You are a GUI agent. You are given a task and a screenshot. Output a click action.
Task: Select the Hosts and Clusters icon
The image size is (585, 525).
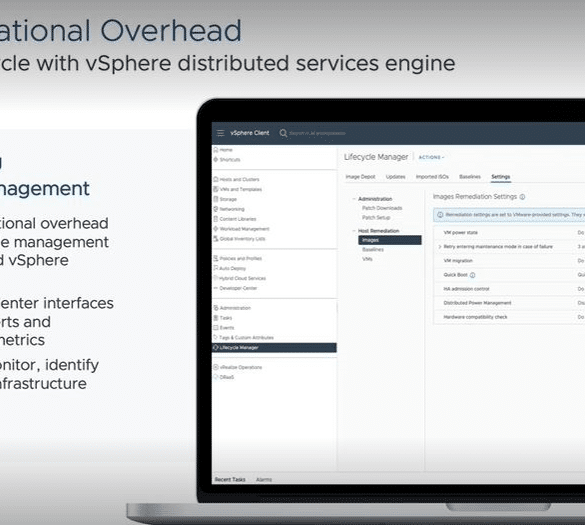216,179
